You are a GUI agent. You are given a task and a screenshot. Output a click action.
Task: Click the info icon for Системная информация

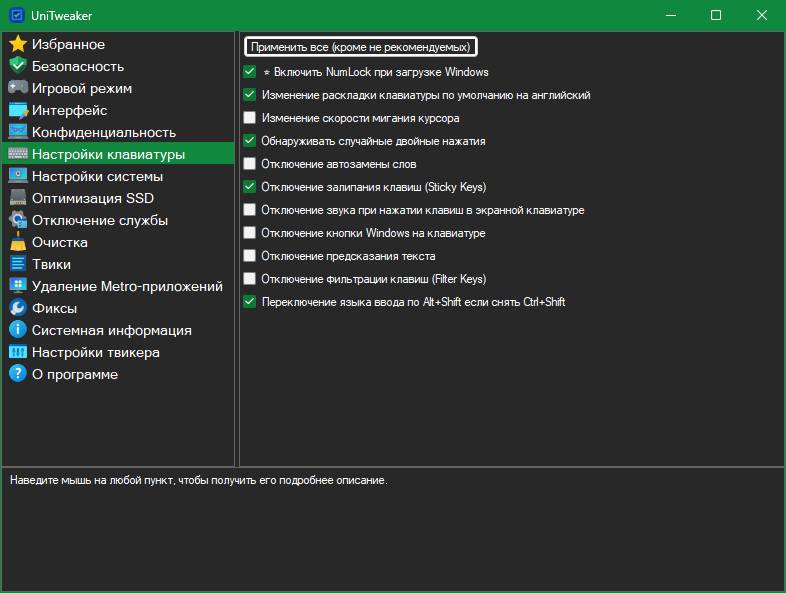[x=17, y=330]
